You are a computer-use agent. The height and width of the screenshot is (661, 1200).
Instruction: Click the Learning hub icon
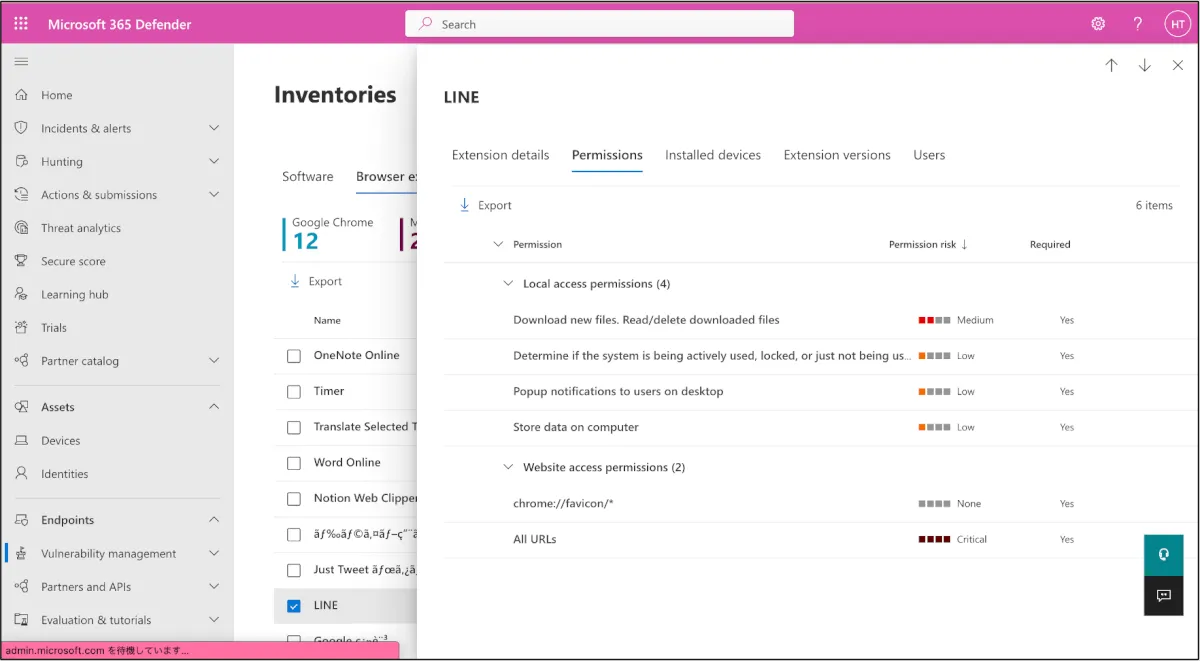click(x=21, y=294)
